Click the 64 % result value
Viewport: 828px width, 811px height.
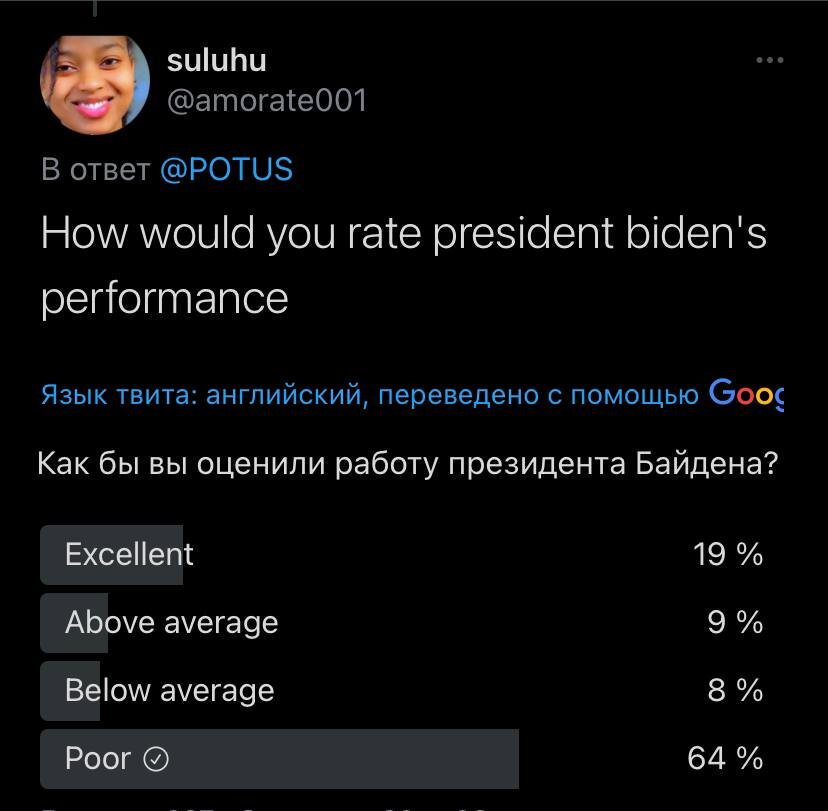coord(725,759)
